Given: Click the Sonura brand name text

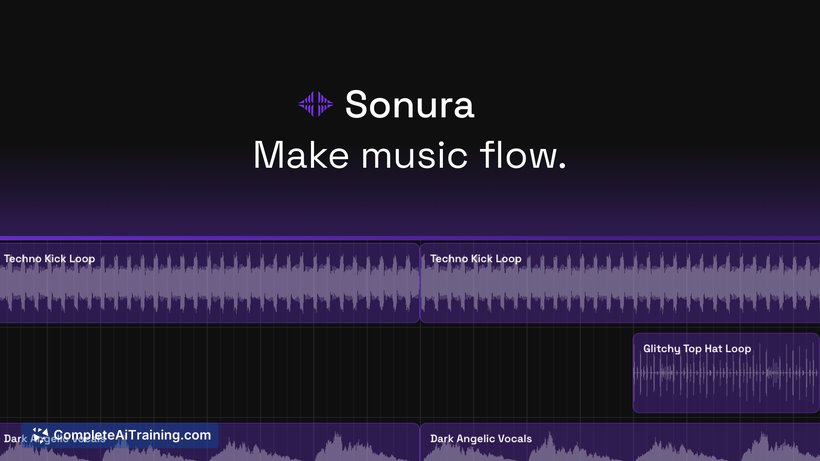Looking at the screenshot, I should click(x=409, y=104).
